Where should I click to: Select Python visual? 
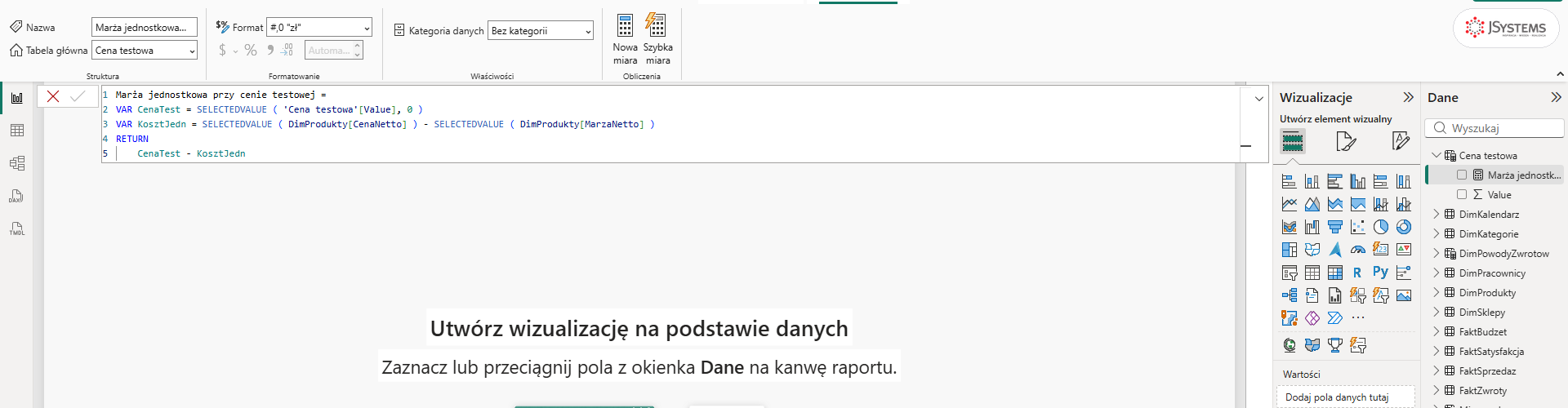pos(1381,273)
